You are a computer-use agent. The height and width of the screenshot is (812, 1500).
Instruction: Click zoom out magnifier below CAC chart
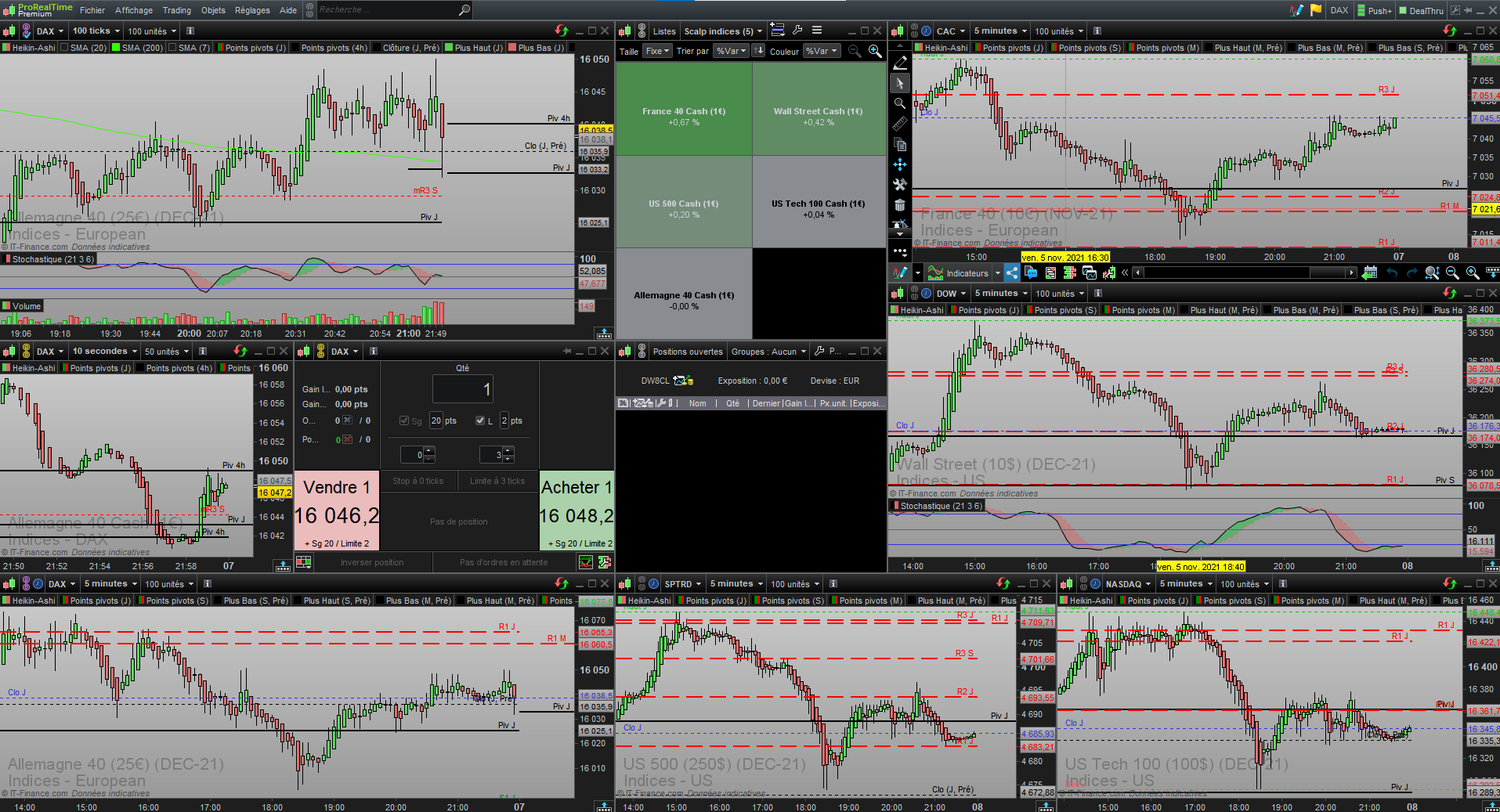coord(1452,272)
